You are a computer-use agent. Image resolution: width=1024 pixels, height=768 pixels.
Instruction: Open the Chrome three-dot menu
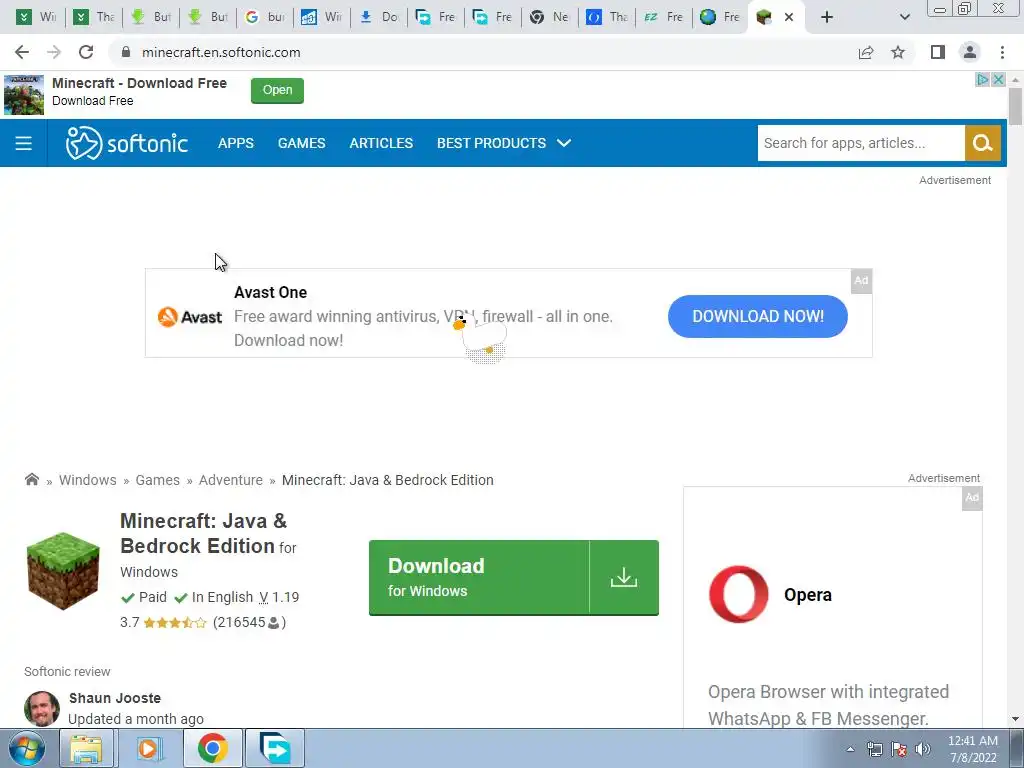(1002, 52)
